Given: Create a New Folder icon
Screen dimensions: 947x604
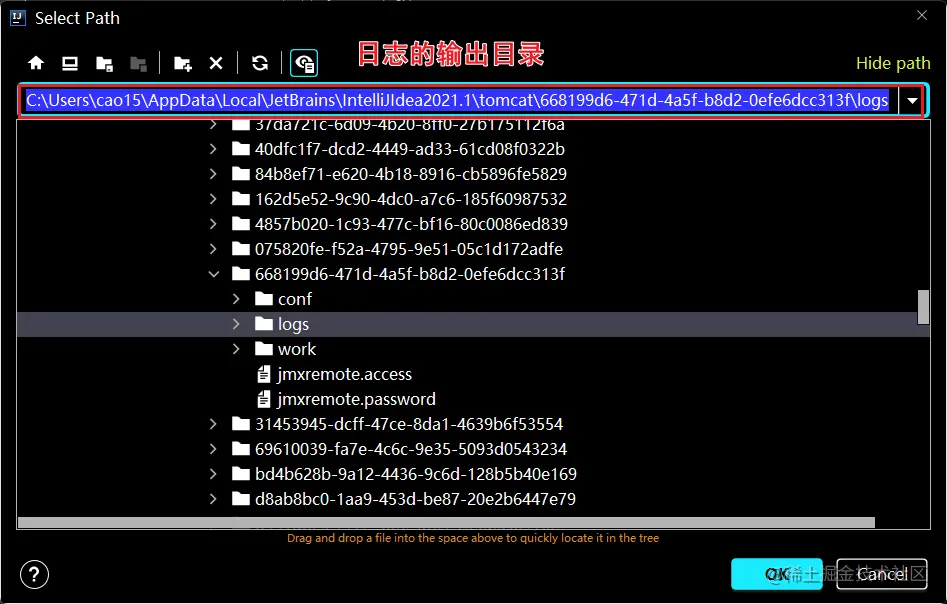Looking at the screenshot, I should click(182, 63).
